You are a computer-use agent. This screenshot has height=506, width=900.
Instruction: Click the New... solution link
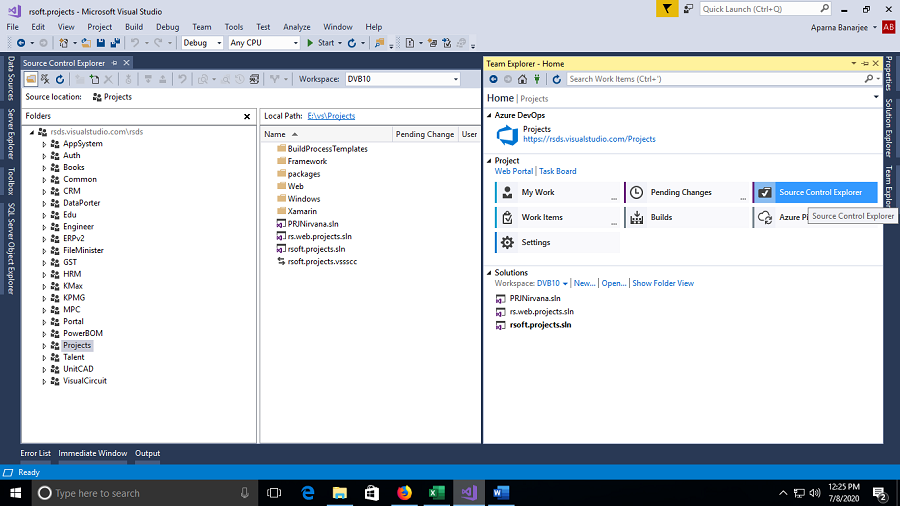584,283
